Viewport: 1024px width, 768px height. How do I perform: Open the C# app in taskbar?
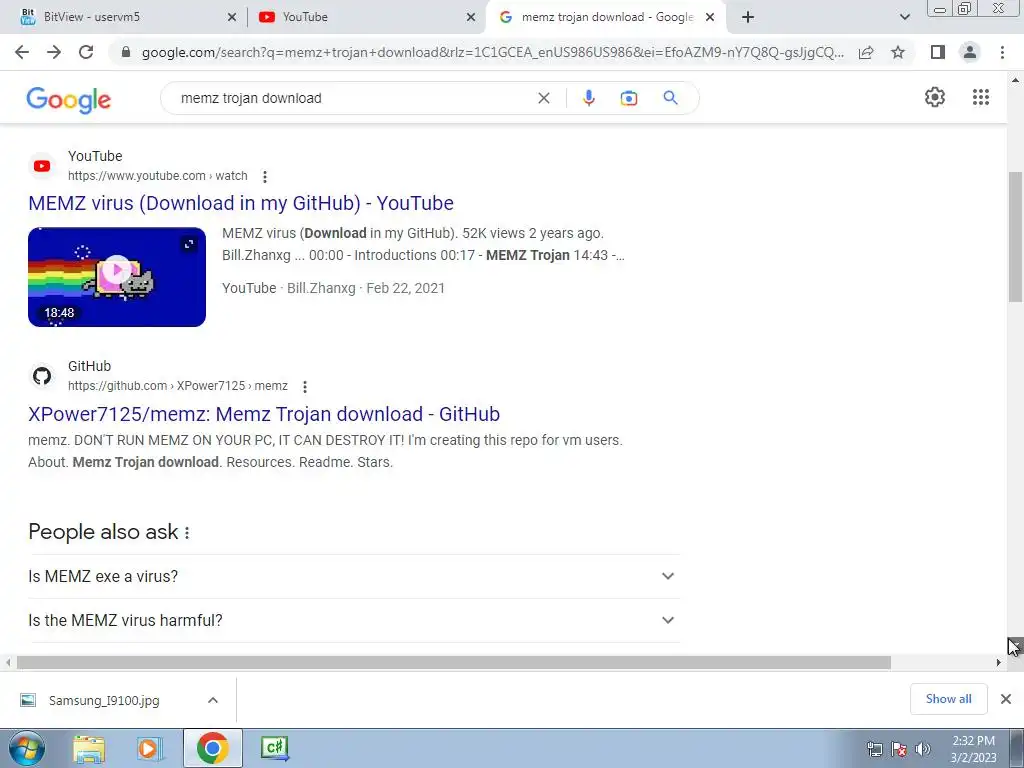[274, 748]
